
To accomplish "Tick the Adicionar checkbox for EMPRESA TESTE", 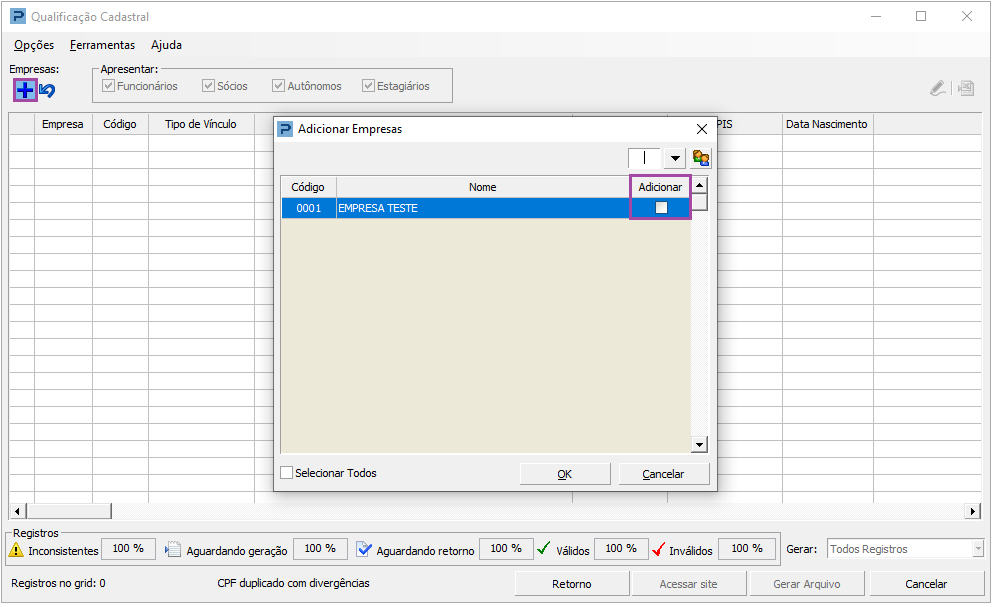I will [661, 207].
